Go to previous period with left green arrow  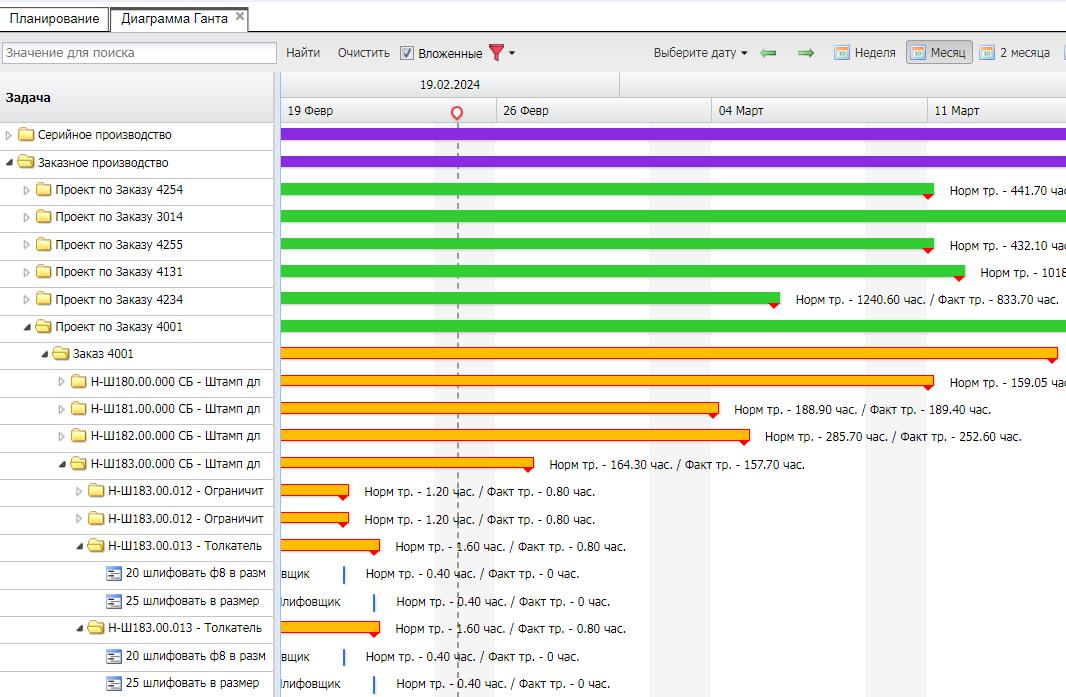coord(768,52)
